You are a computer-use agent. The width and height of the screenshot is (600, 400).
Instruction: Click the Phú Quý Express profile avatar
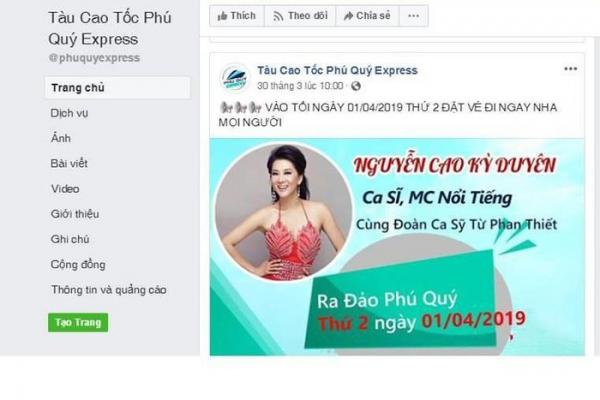pos(235,78)
